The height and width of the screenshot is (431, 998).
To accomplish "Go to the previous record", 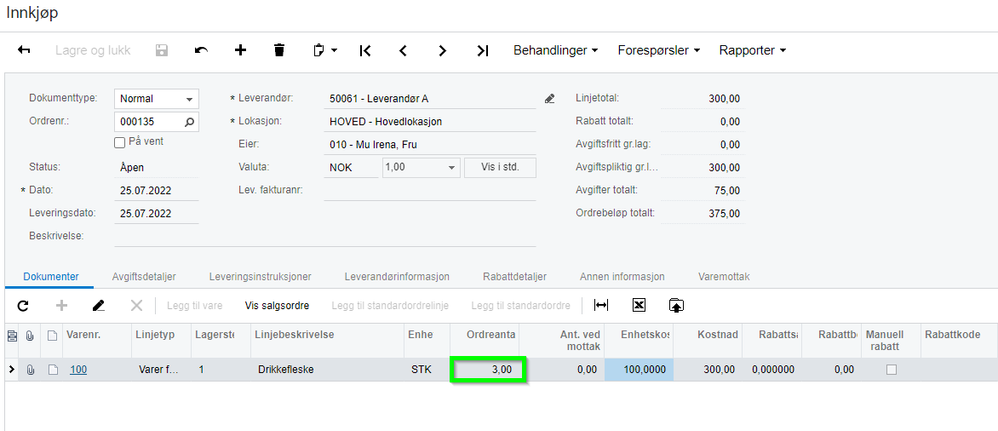I will click(x=403, y=50).
